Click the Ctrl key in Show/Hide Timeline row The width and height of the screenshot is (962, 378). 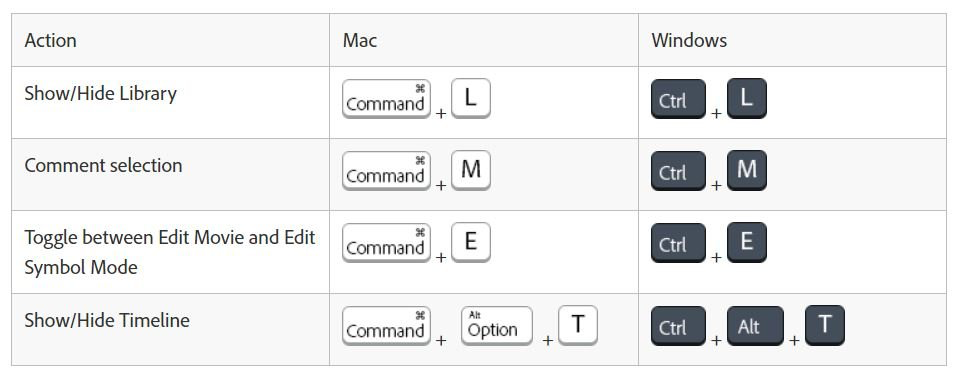[678, 326]
